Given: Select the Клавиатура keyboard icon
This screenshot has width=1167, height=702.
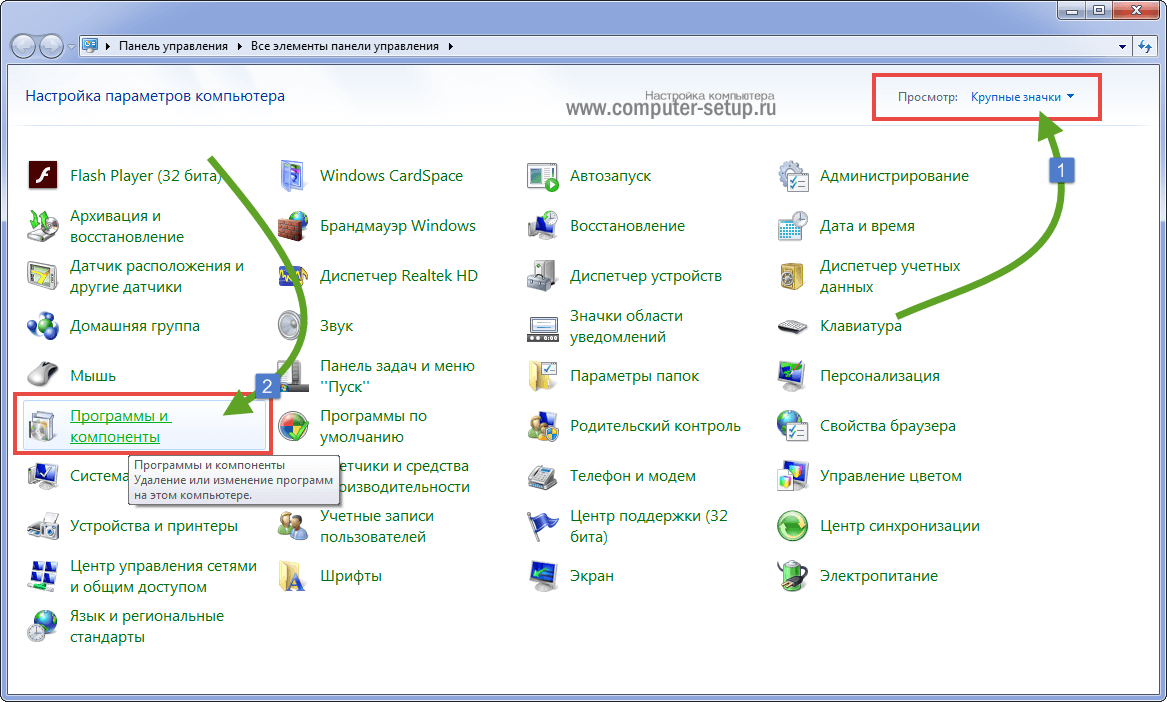Looking at the screenshot, I should 792,326.
